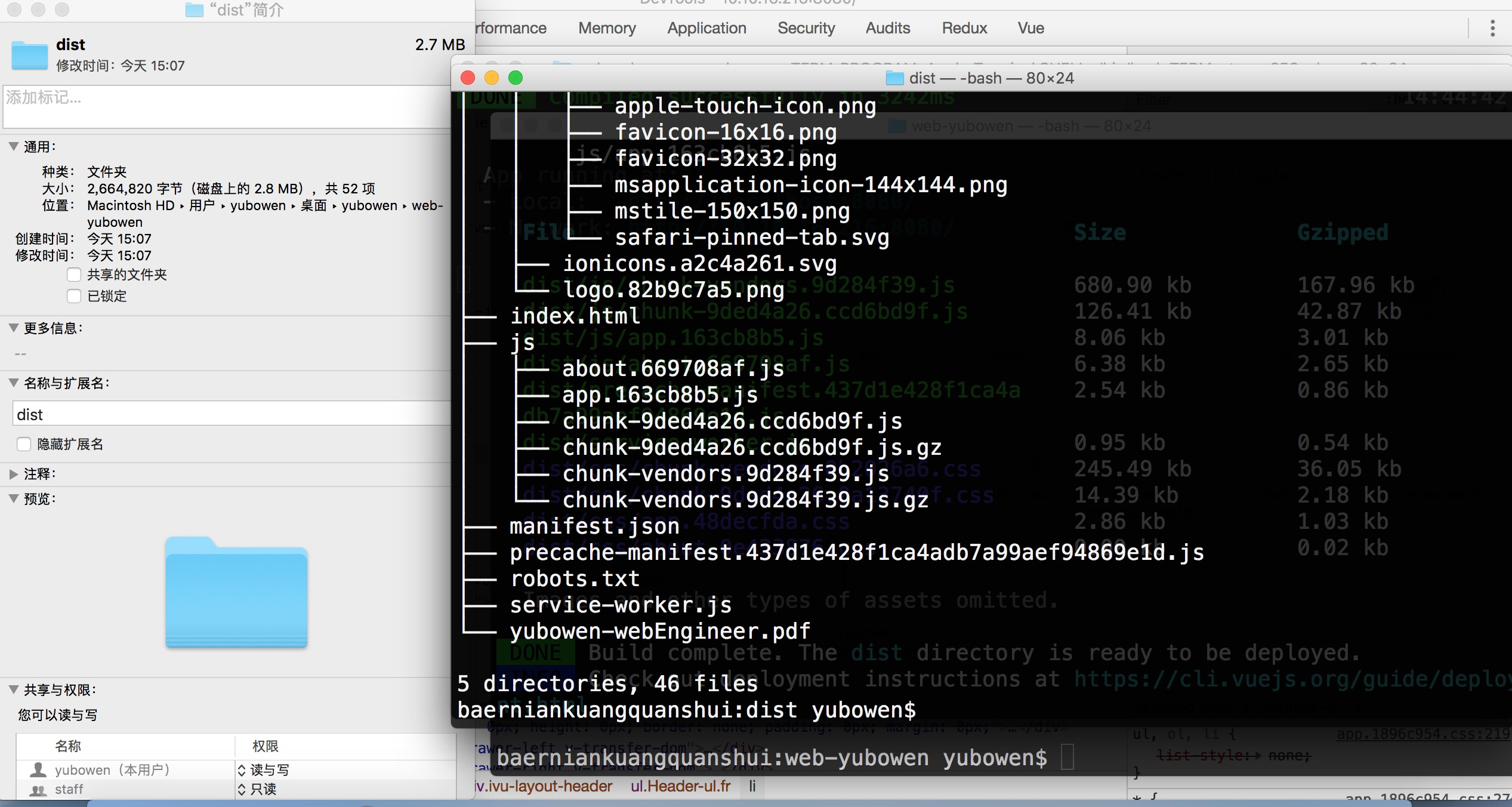
Task: Click the large folder preview thumbnail
Action: (x=236, y=592)
